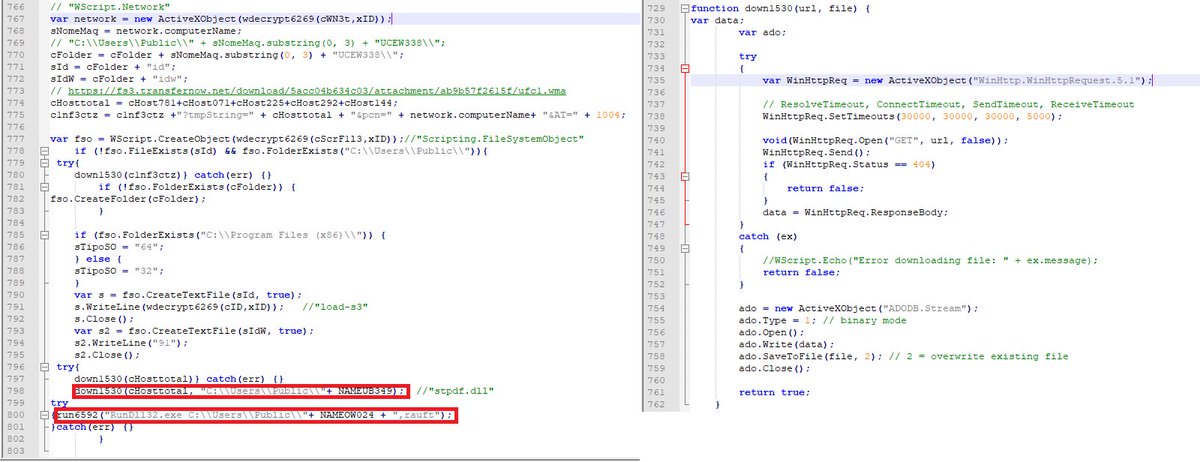Collapse the try brace fold at line 734
The width and height of the screenshot is (1200, 462).
pos(684,68)
